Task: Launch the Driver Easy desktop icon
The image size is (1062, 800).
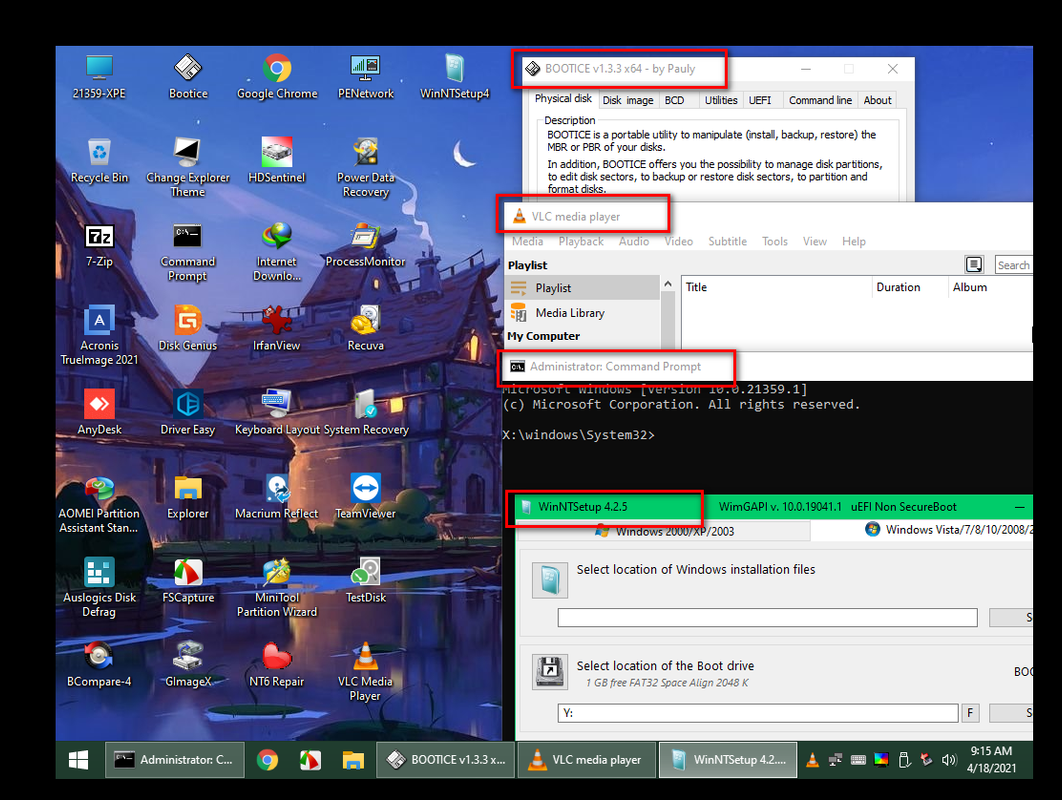Action: (x=188, y=413)
